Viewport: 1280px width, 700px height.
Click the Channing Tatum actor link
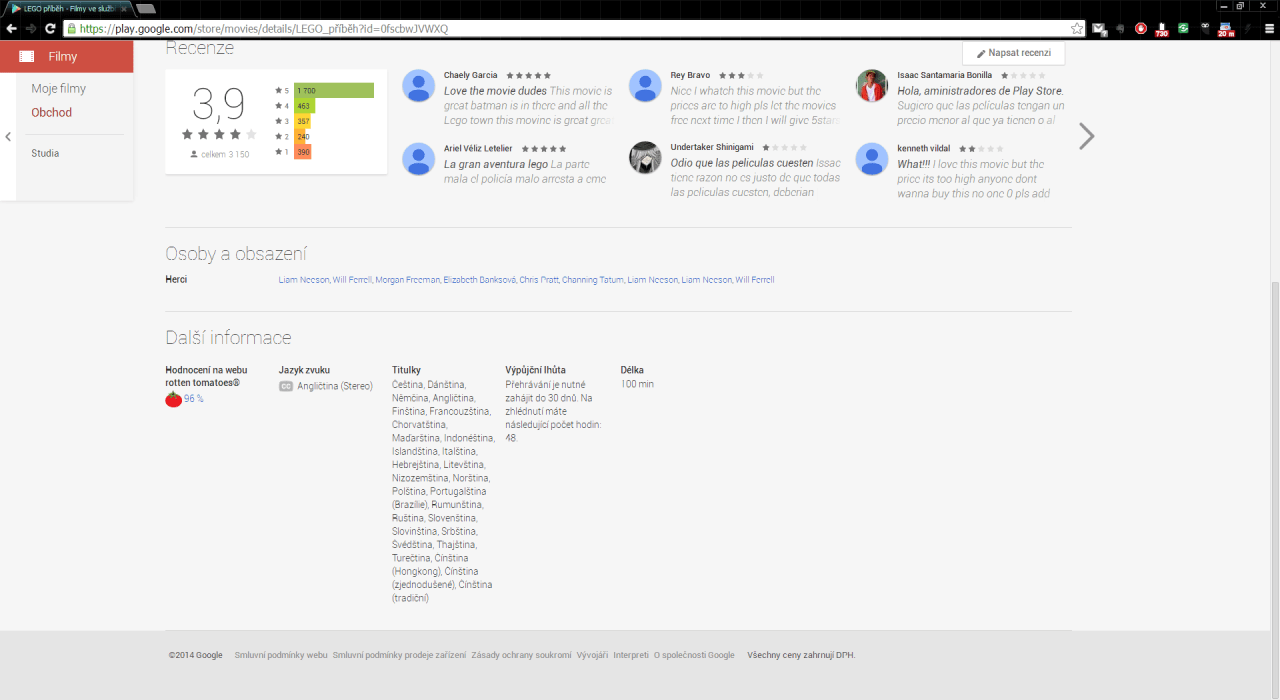[593, 280]
